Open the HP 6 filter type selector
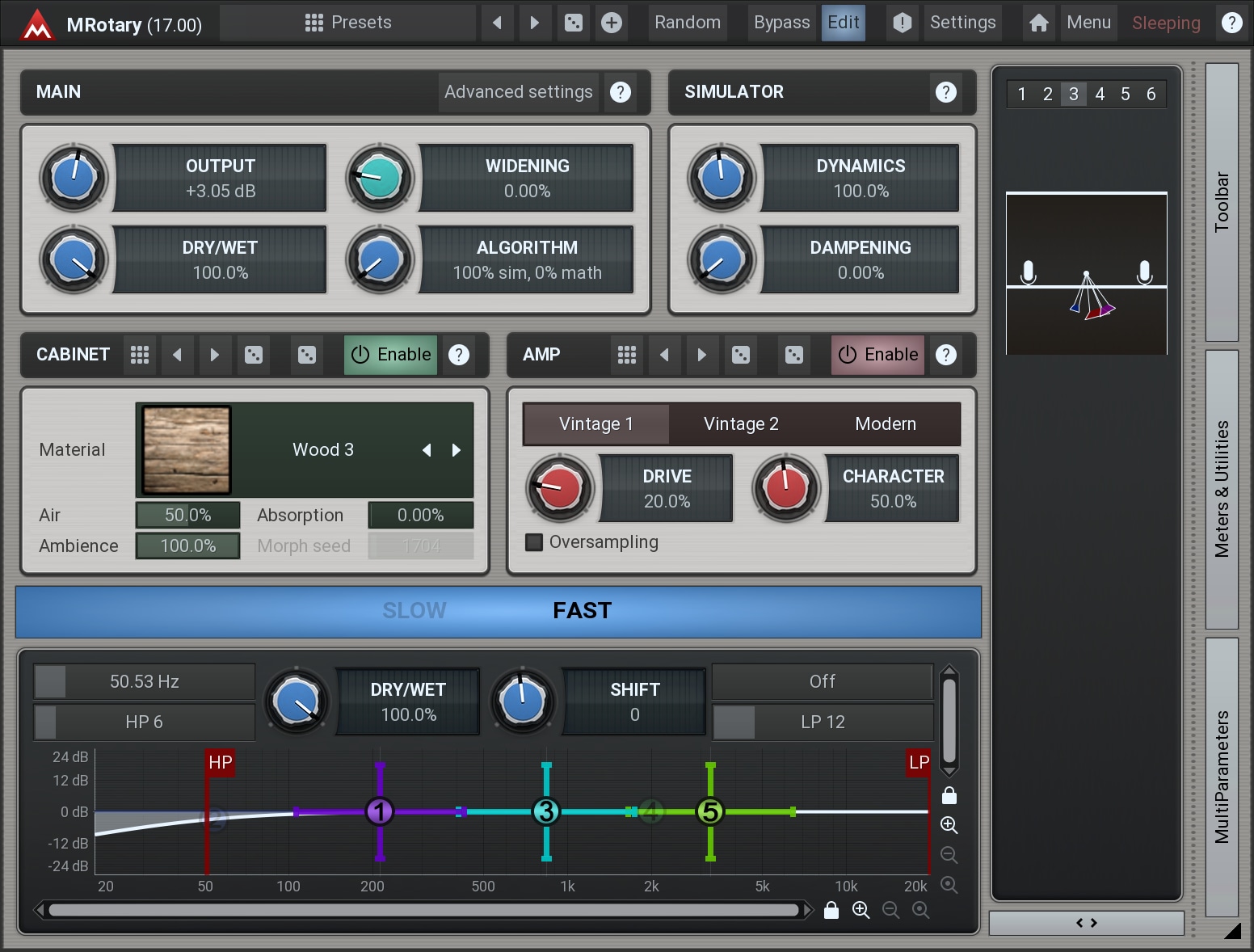This screenshot has height=952, width=1254. tap(144, 722)
